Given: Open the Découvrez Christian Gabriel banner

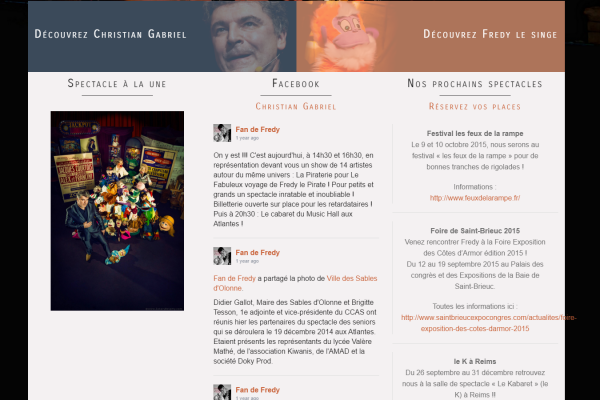Looking at the screenshot, I should point(162,36).
